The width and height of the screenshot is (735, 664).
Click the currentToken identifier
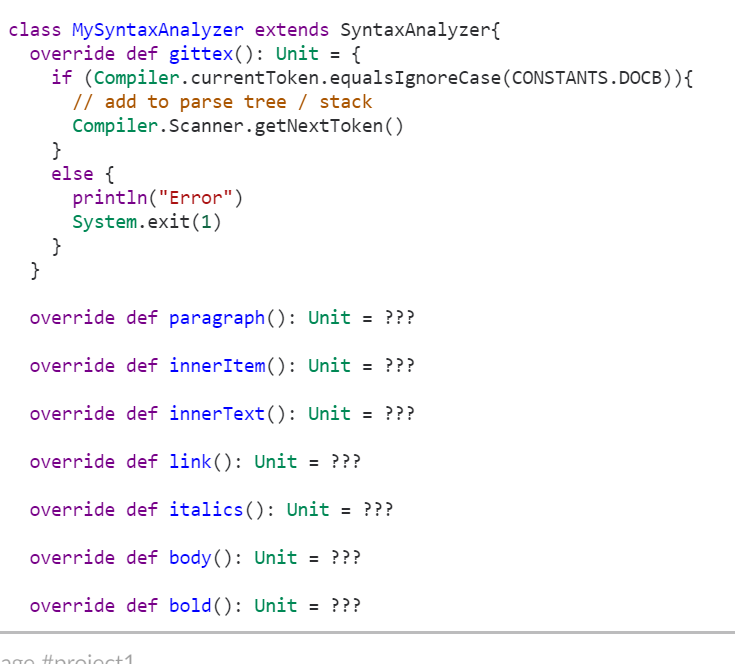click(255, 78)
